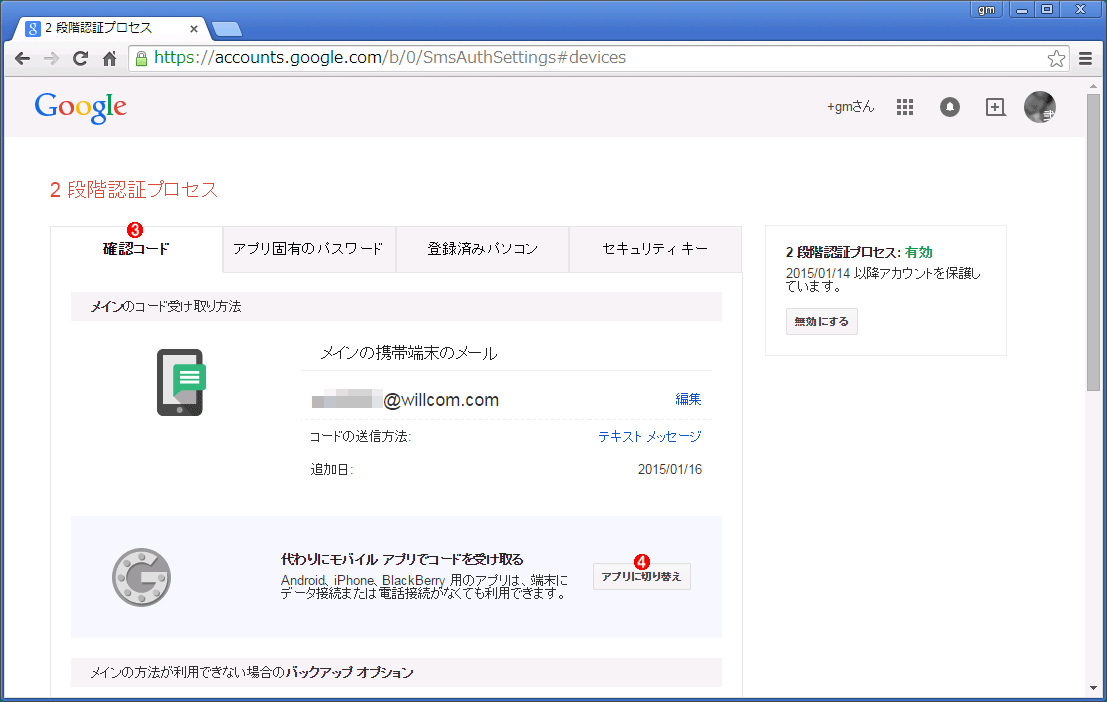Navigate back in browser history
Viewport: 1107px width, 702px height.
[22, 58]
